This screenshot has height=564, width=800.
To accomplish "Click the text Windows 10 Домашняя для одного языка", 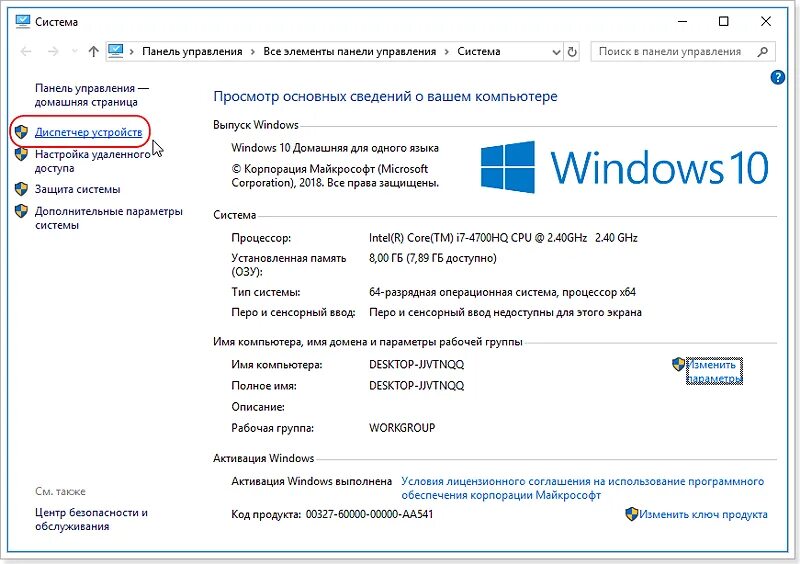I will point(335,148).
